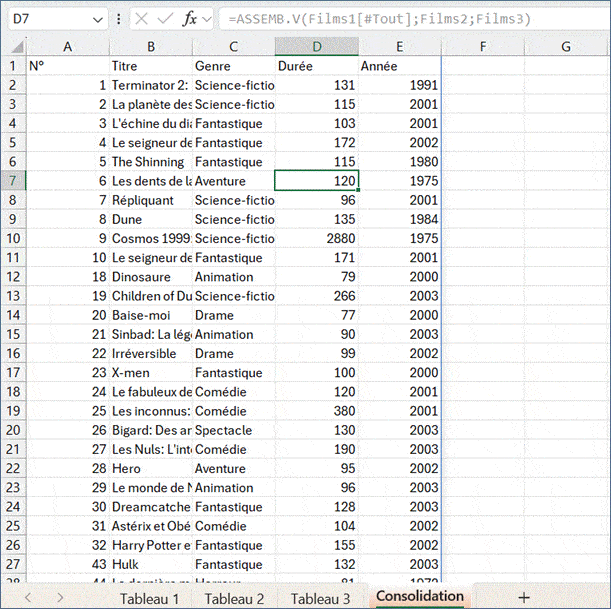Select the year cell '1980'
Screen dimensions: 611x609
click(400, 162)
